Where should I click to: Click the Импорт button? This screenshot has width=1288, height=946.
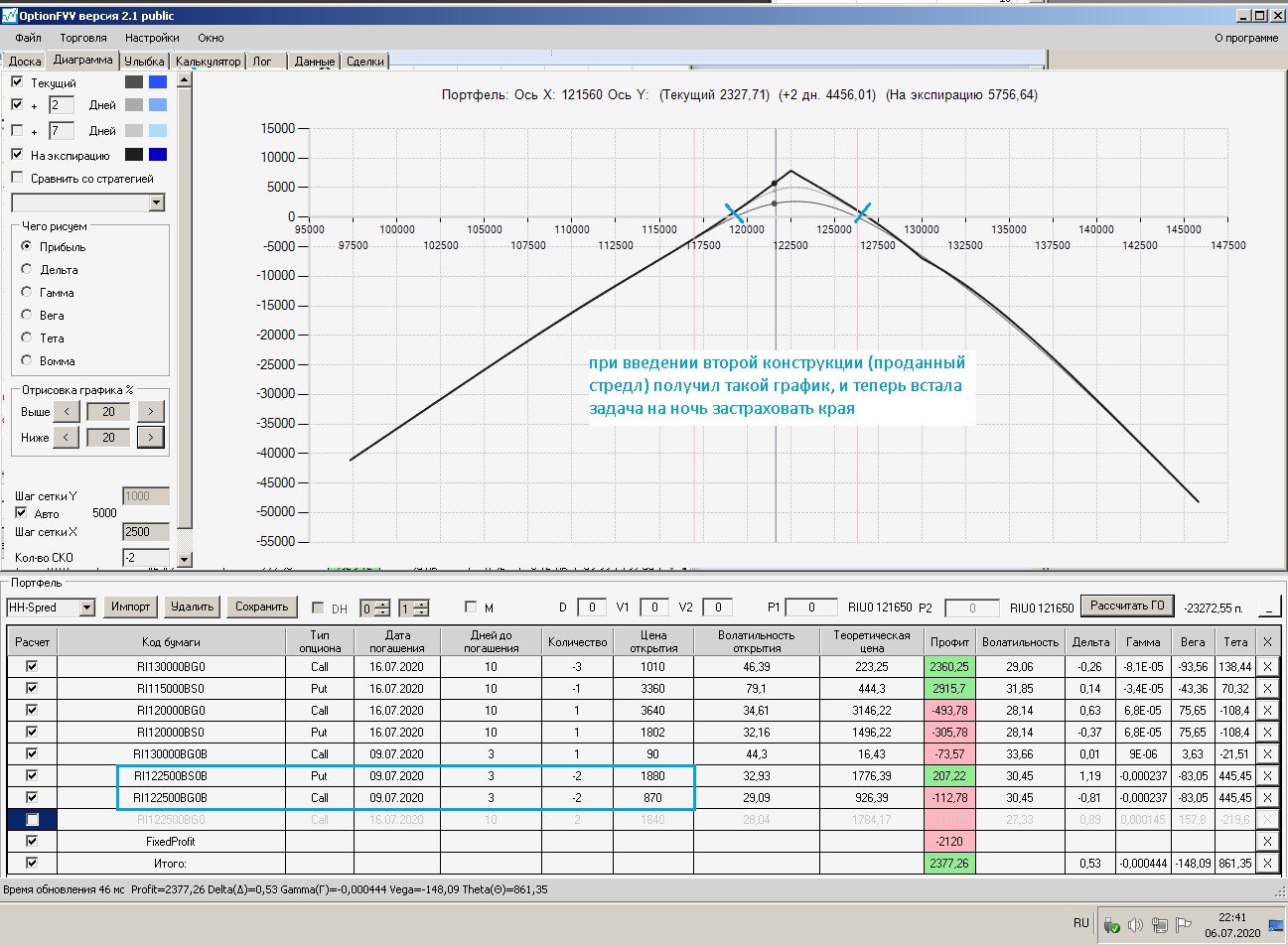click(x=131, y=607)
